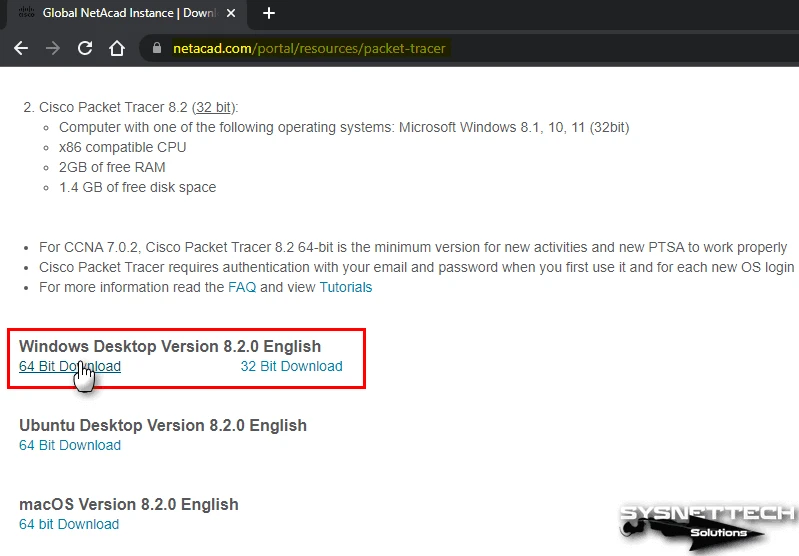The width and height of the screenshot is (799, 556).
Task: Click the 1.4 GB of free disk space text
Action: point(138,188)
